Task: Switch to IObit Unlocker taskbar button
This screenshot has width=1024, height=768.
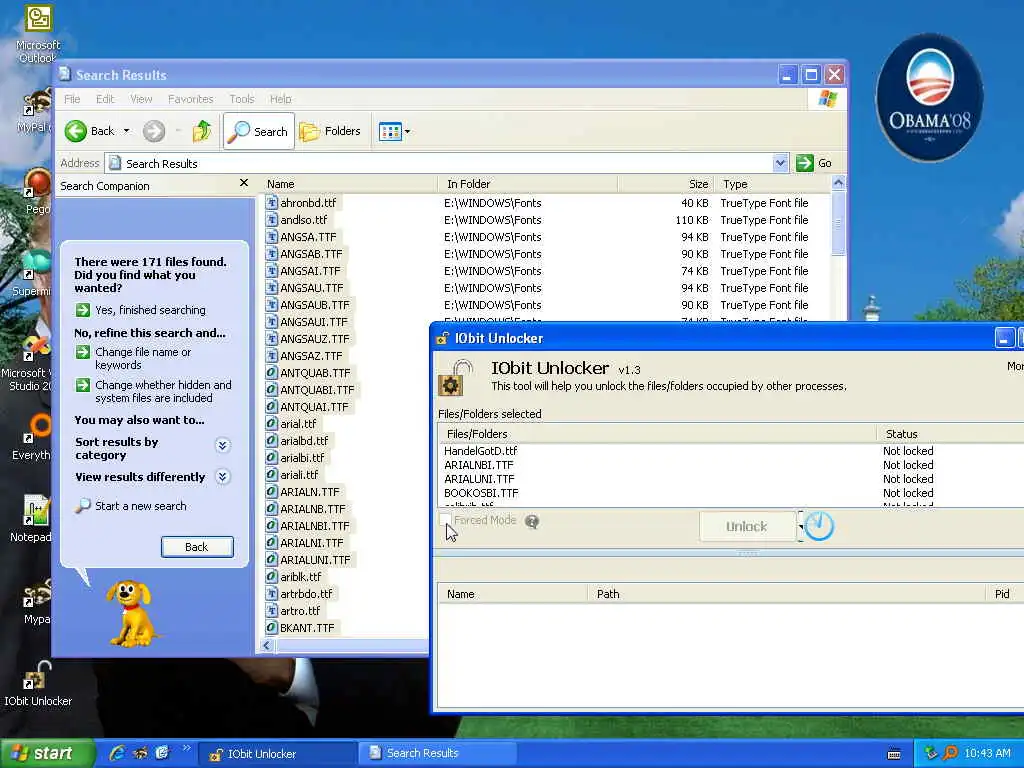Action: [x=277, y=754]
